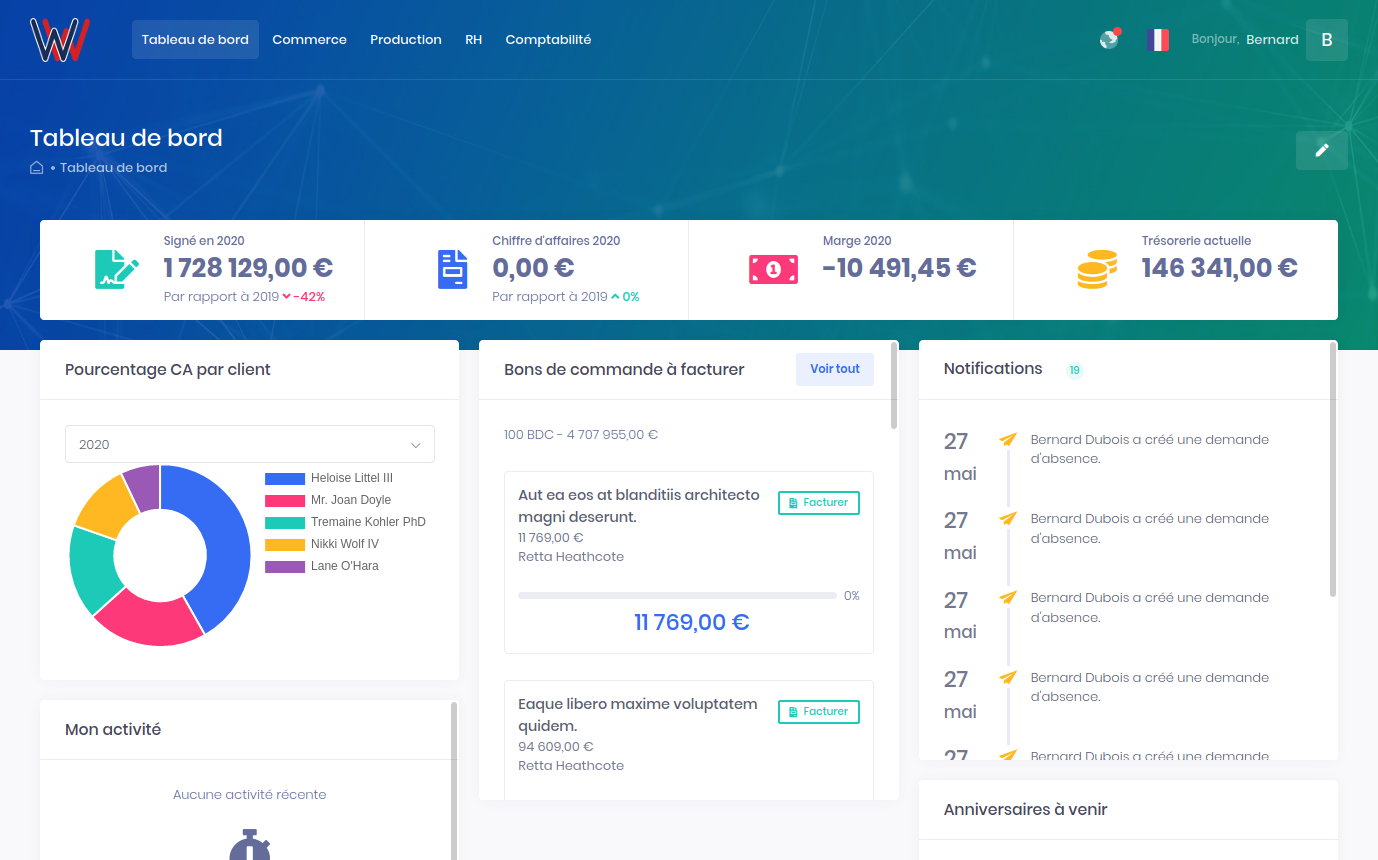Click the large '11 769,00 €' amount
1378x860 pixels.
tap(691, 622)
